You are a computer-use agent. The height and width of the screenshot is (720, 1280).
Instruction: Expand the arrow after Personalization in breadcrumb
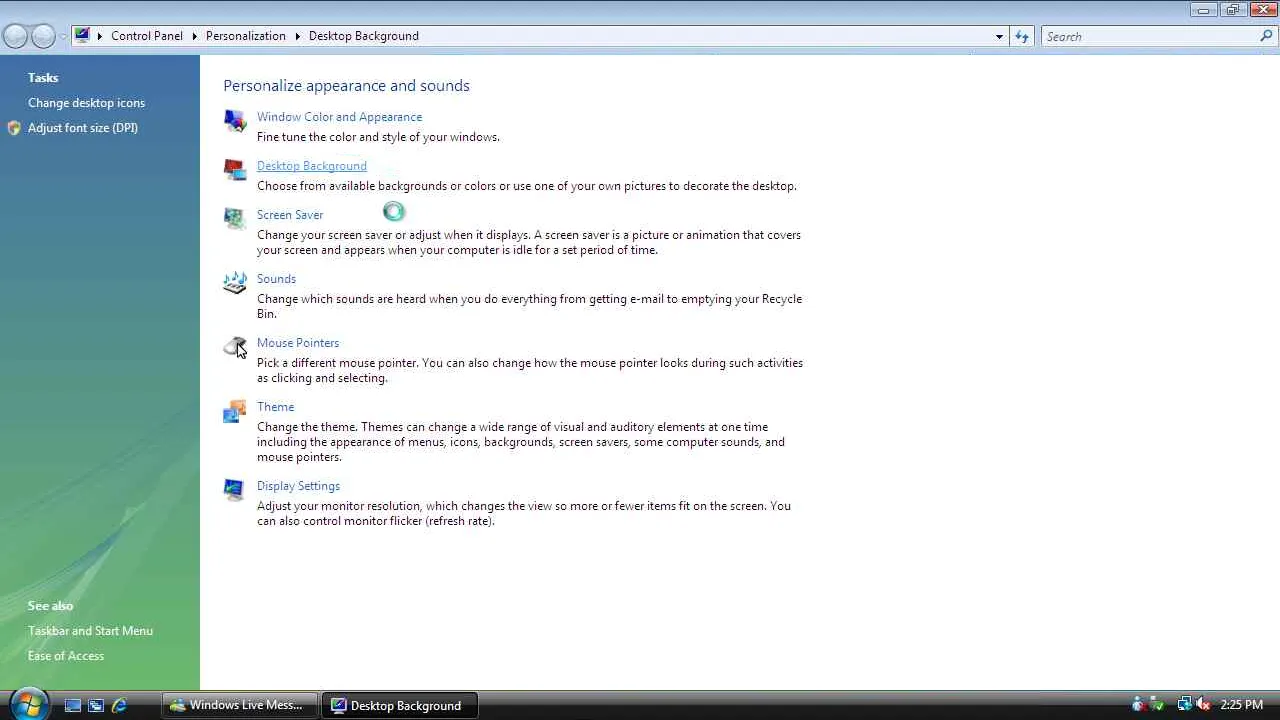click(x=297, y=36)
